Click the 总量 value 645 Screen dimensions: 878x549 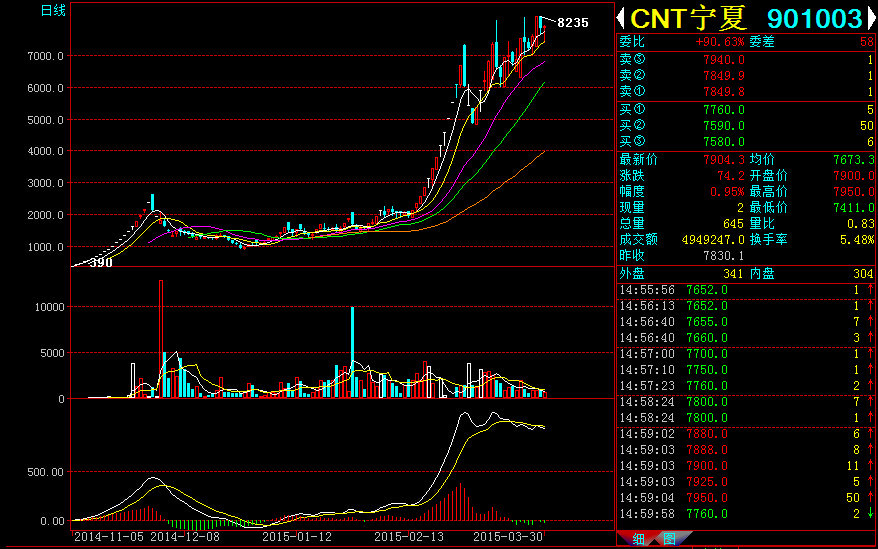pos(734,224)
